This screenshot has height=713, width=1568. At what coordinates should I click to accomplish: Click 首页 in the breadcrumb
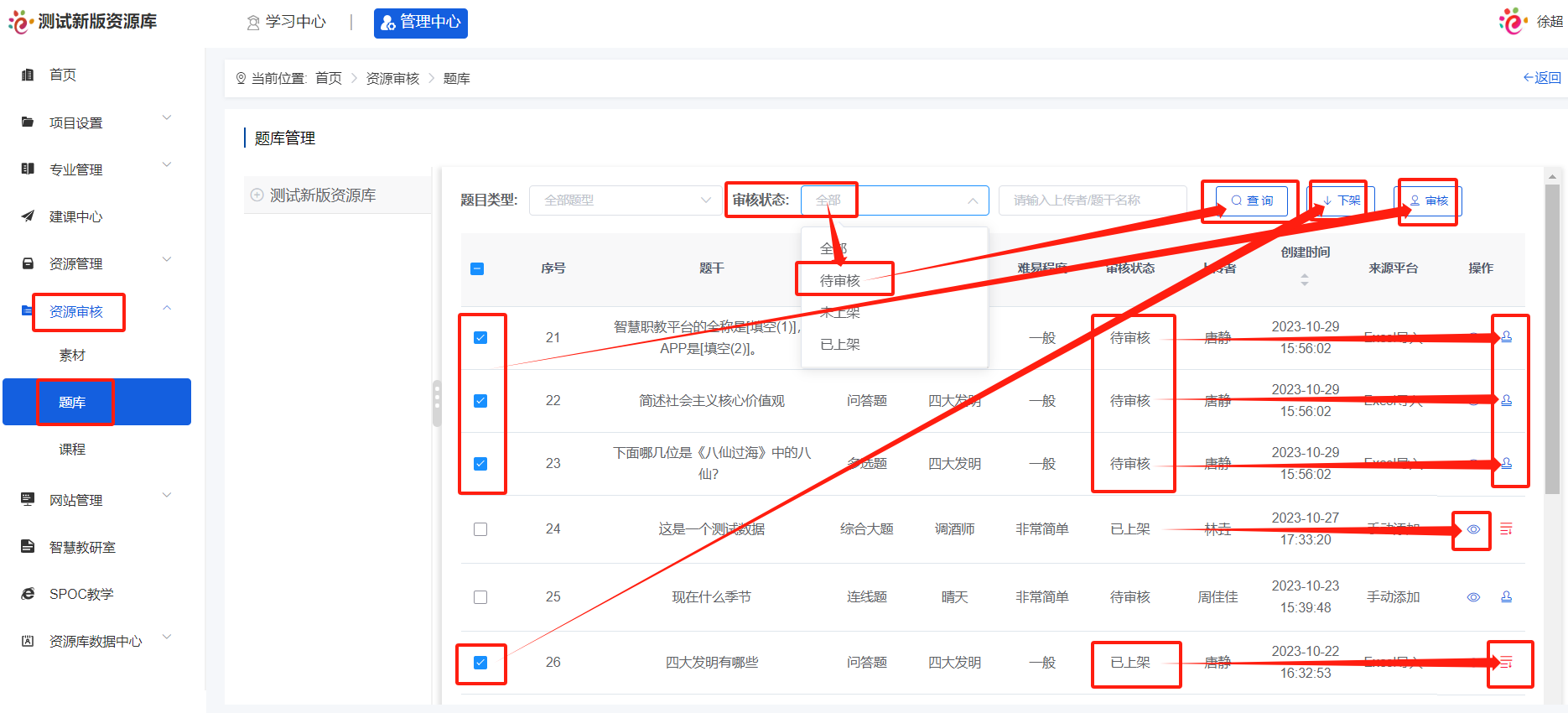329,78
